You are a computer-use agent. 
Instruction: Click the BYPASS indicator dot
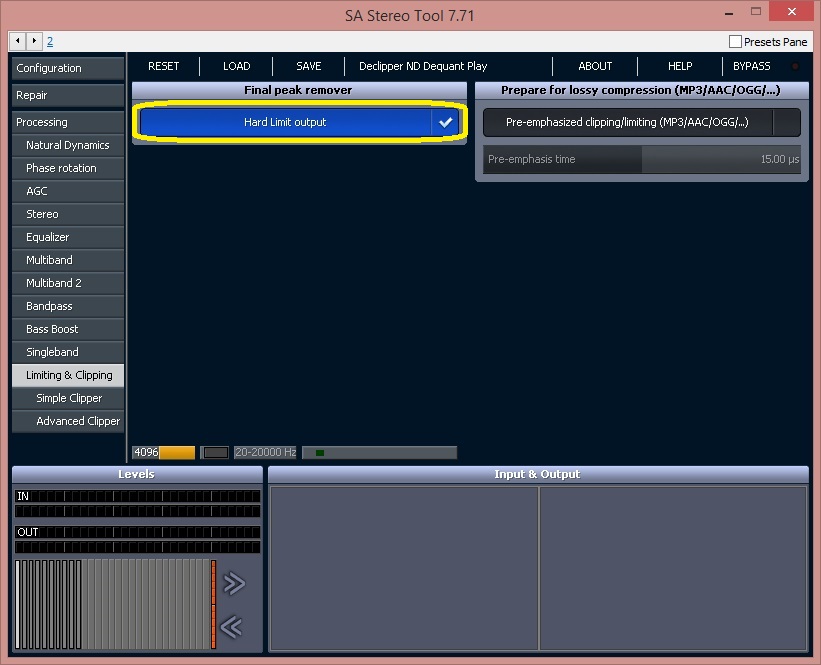click(x=795, y=66)
